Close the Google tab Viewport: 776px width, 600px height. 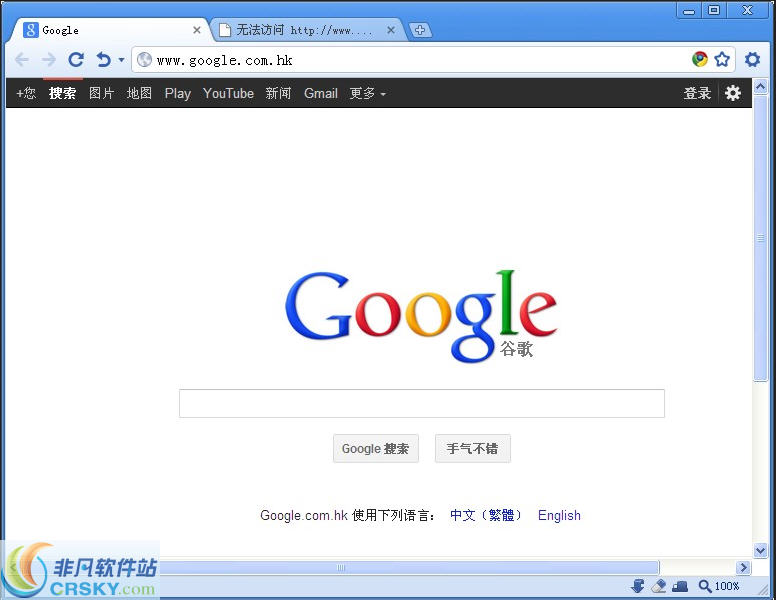point(196,30)
